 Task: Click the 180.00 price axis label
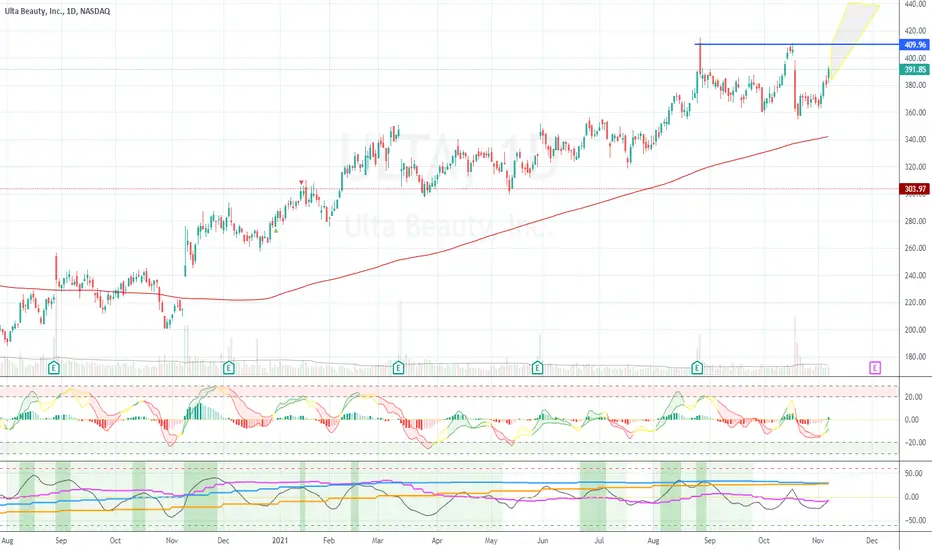coord(915,357)
